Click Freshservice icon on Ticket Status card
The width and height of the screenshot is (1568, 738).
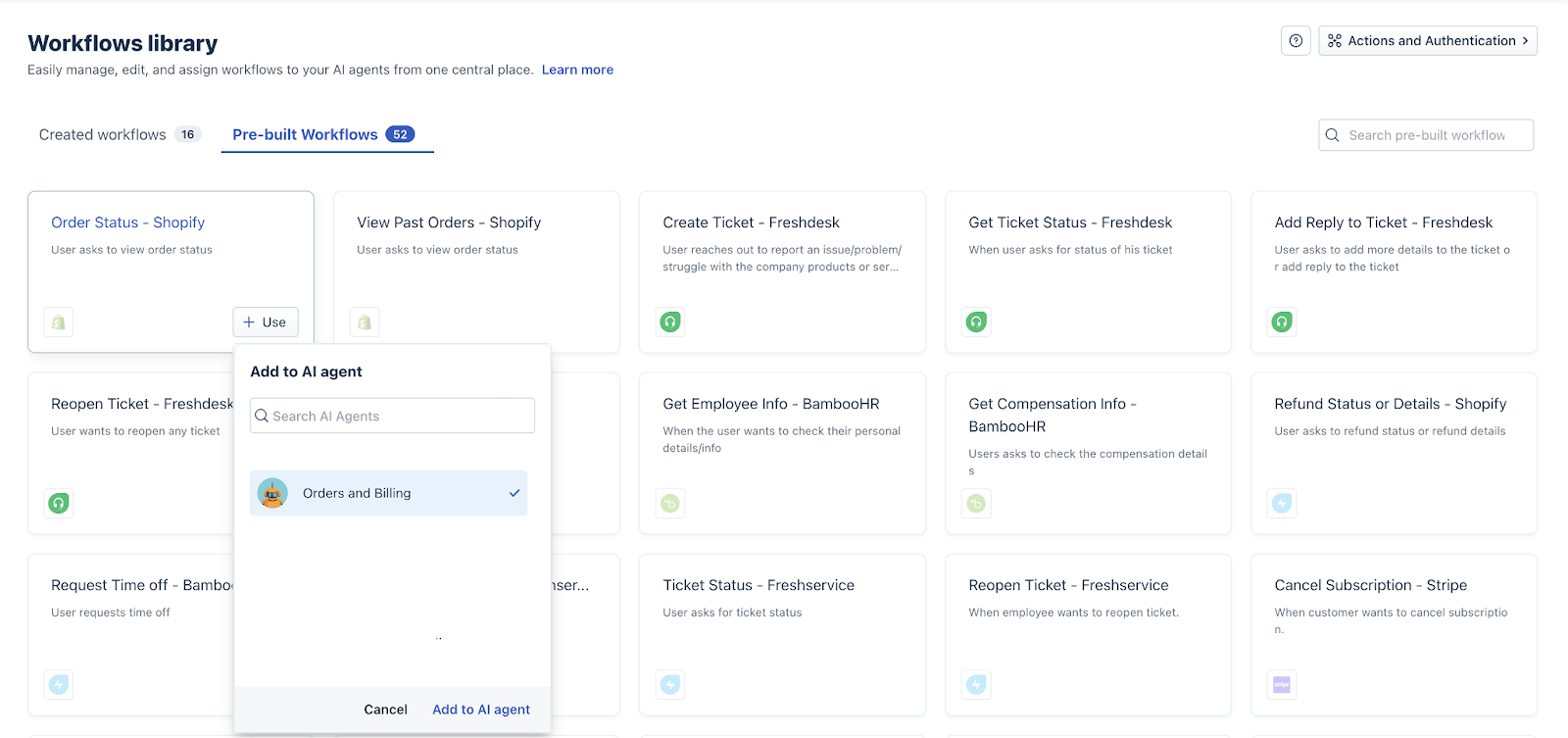[670, 685]
